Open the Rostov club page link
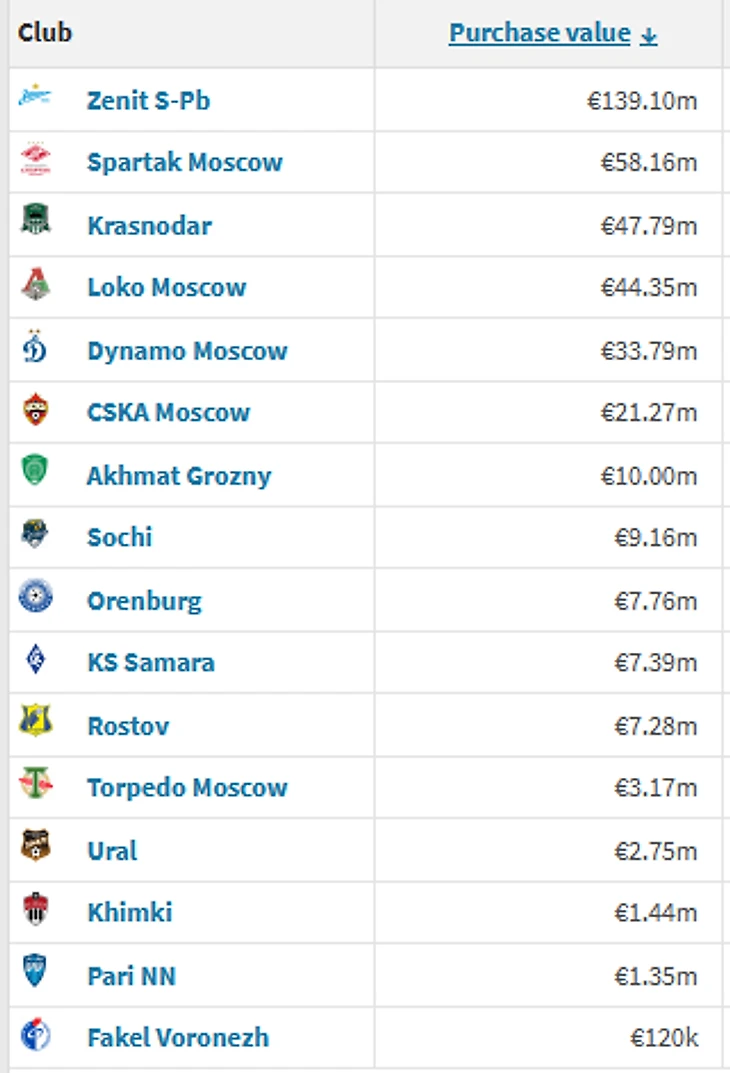 tap(129, 725)
